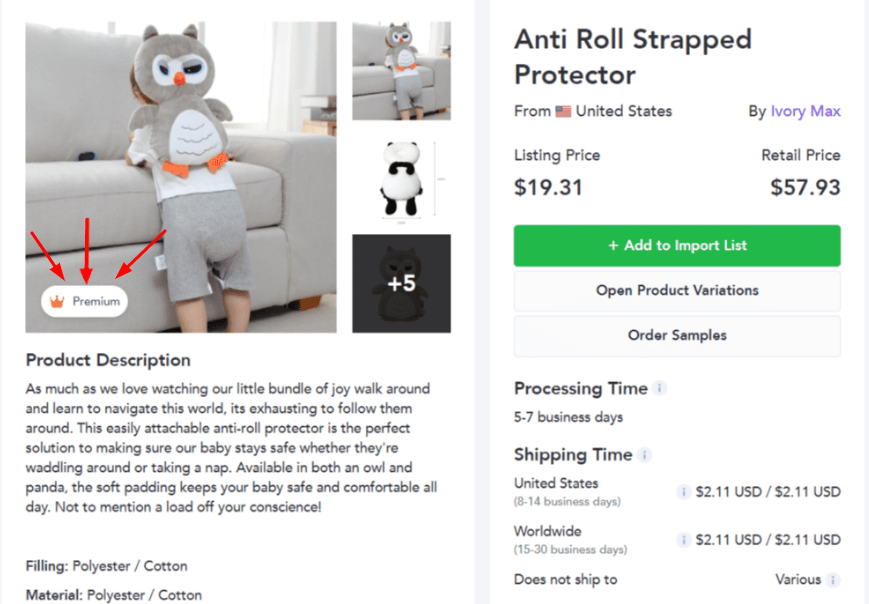The image size is (869, 604).
Task: Click the Order Samples button
Action: point(677,336)
